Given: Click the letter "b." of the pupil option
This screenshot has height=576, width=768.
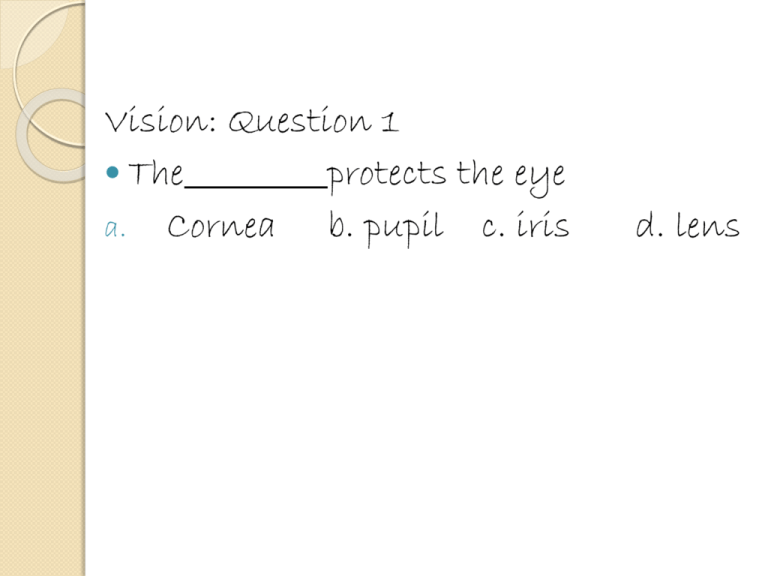Looking at the screenshot, I should (340, 226).
